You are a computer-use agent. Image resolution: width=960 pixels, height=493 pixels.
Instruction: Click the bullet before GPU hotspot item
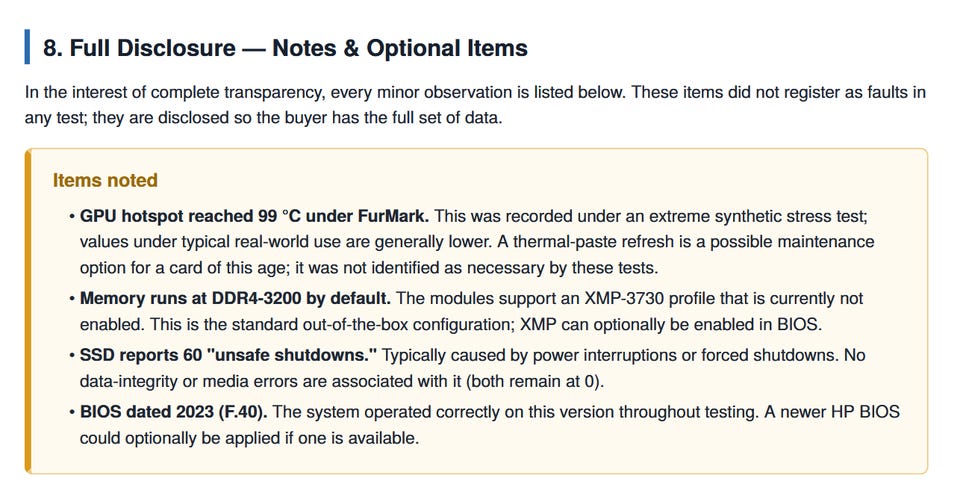72,217
